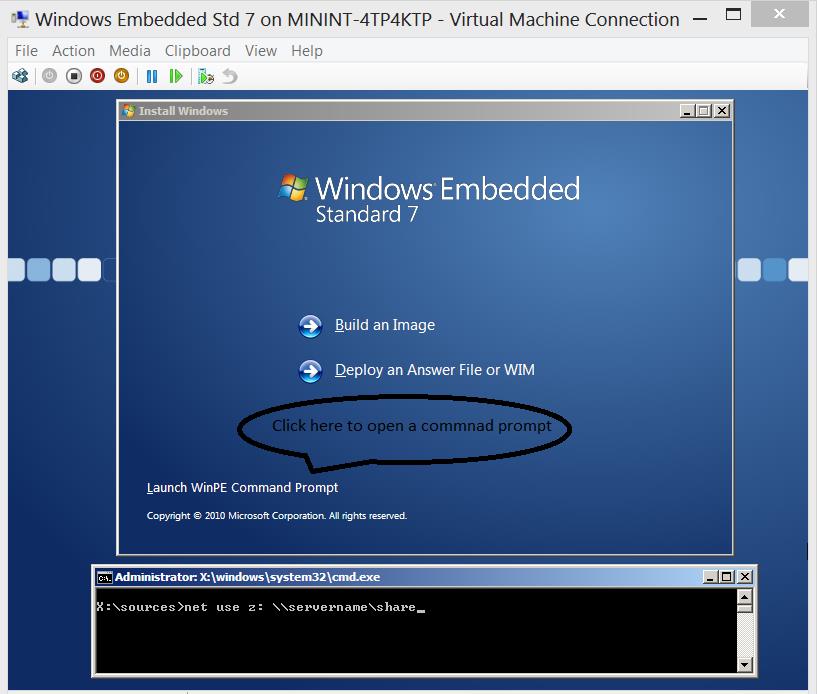
Task: Click the Virtual Machine Connection title bar icon
Action: [20, 19]
